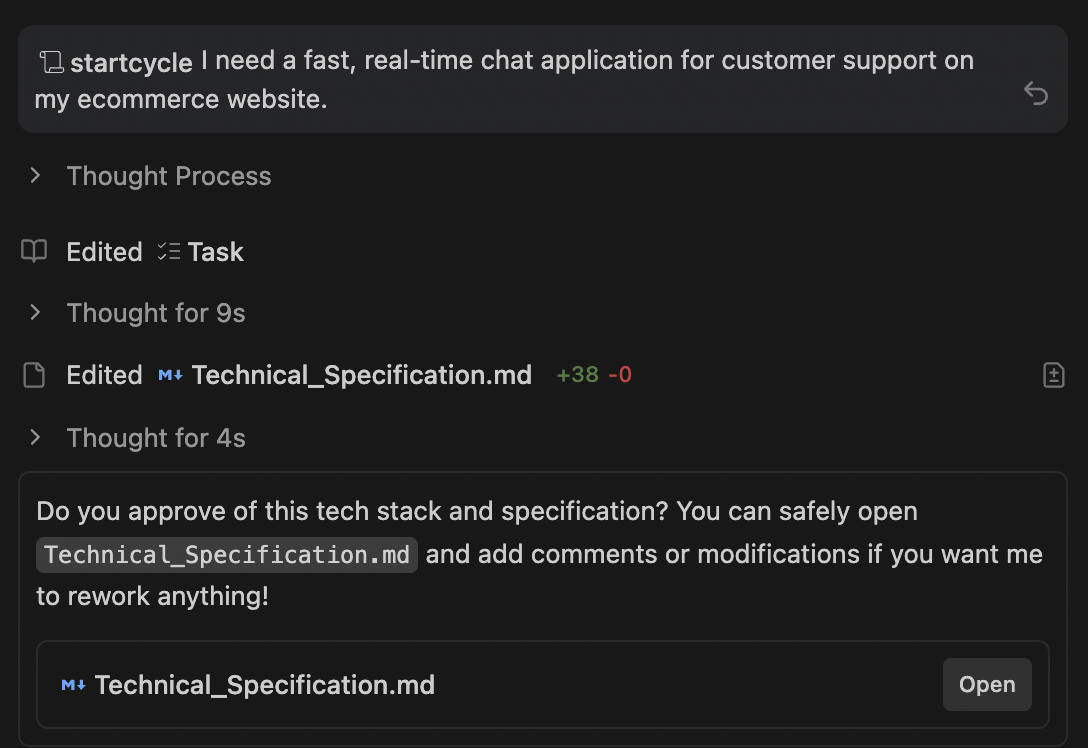Click the Thought Process label
This screenshot has width=1088, height=748.
(x=169, y=176)
